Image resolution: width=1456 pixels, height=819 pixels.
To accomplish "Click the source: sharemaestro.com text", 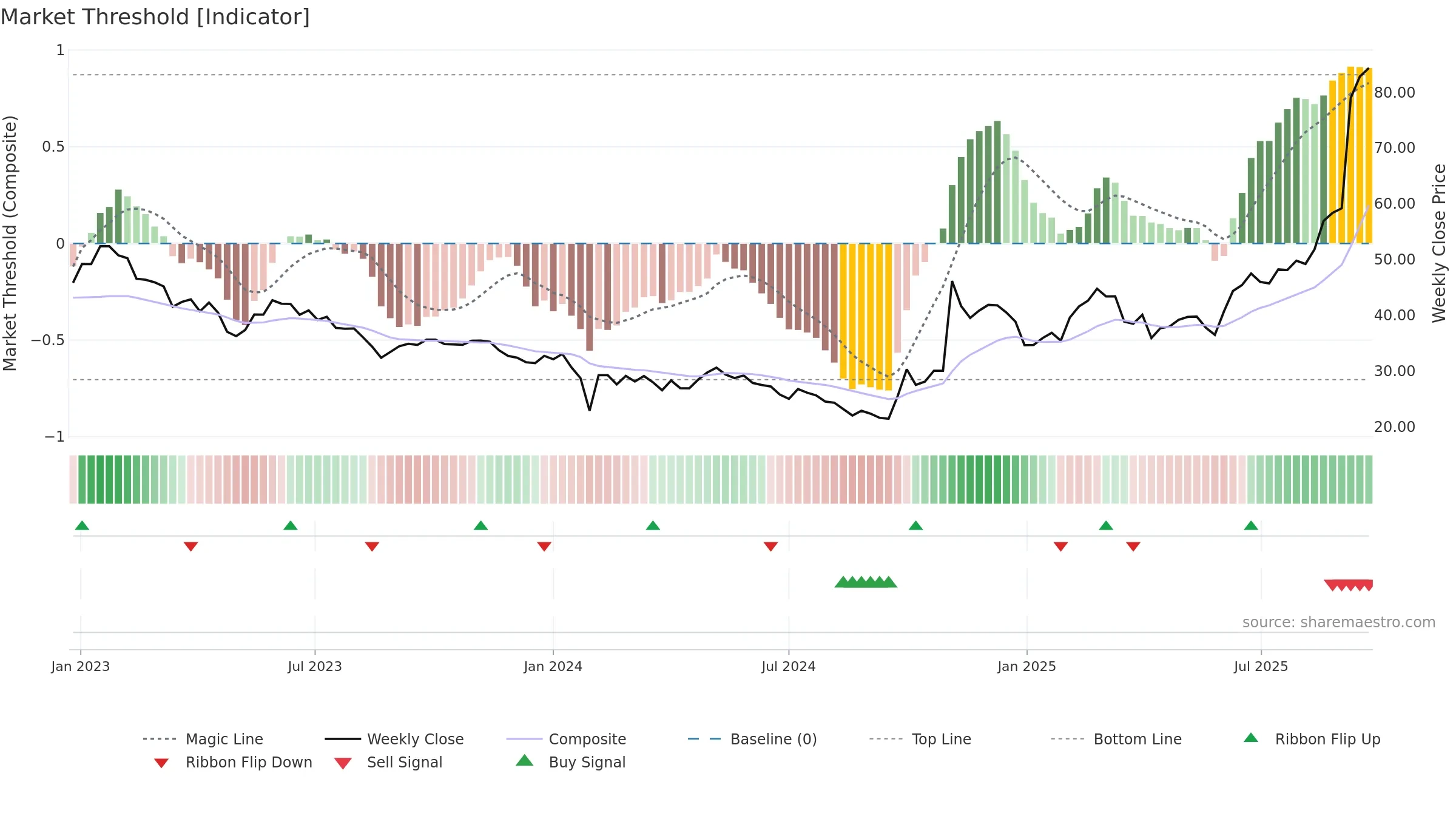I will click(1339, 622).
